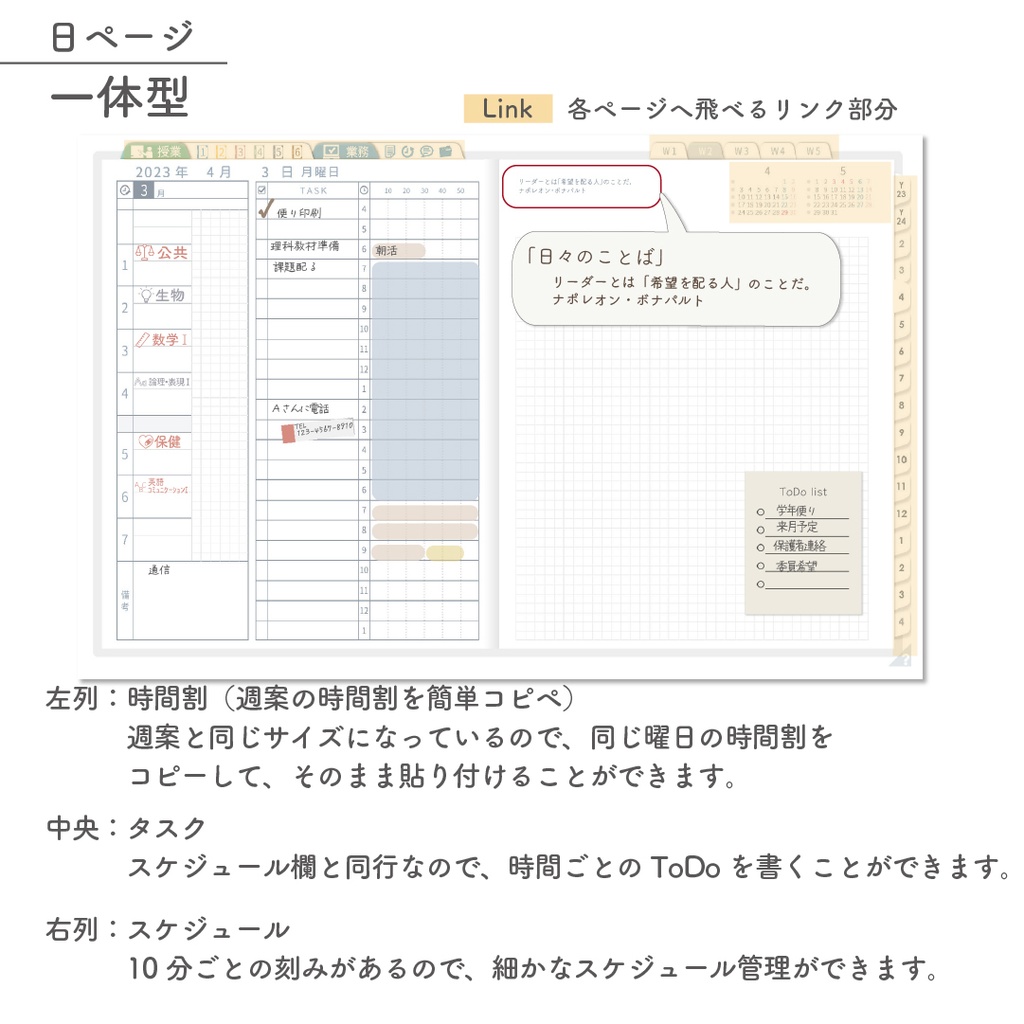Toggle the checkmark on the 便り印刷 task
1024x1024 pixels.
click(266, 210)
